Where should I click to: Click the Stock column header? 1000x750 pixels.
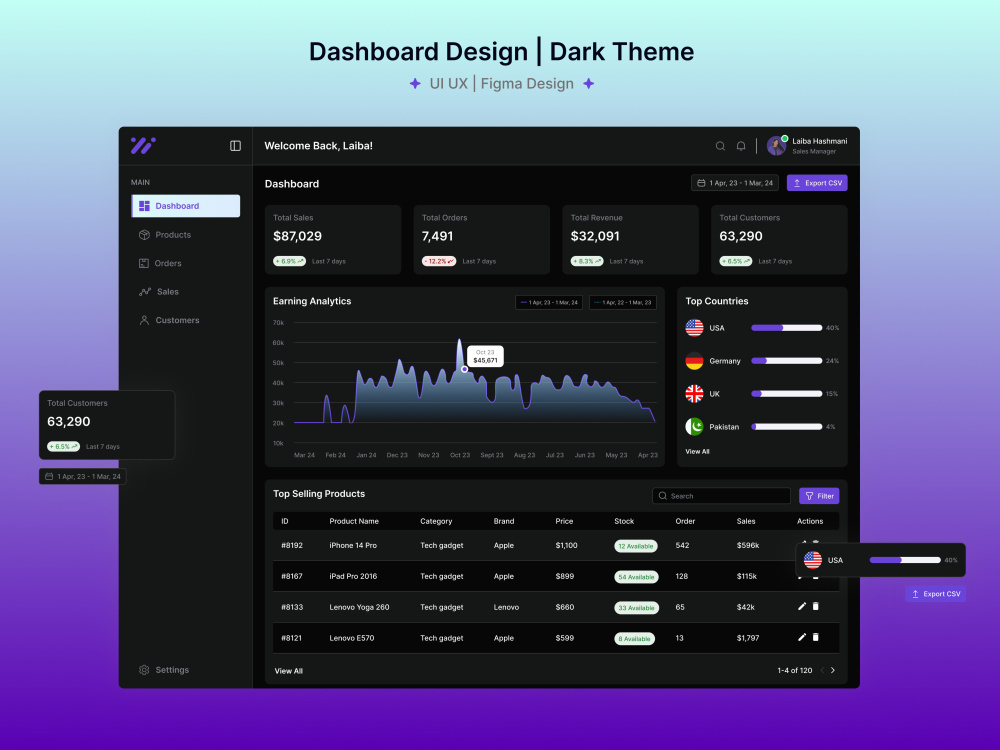pyautogui.click(x=624, y=521)
